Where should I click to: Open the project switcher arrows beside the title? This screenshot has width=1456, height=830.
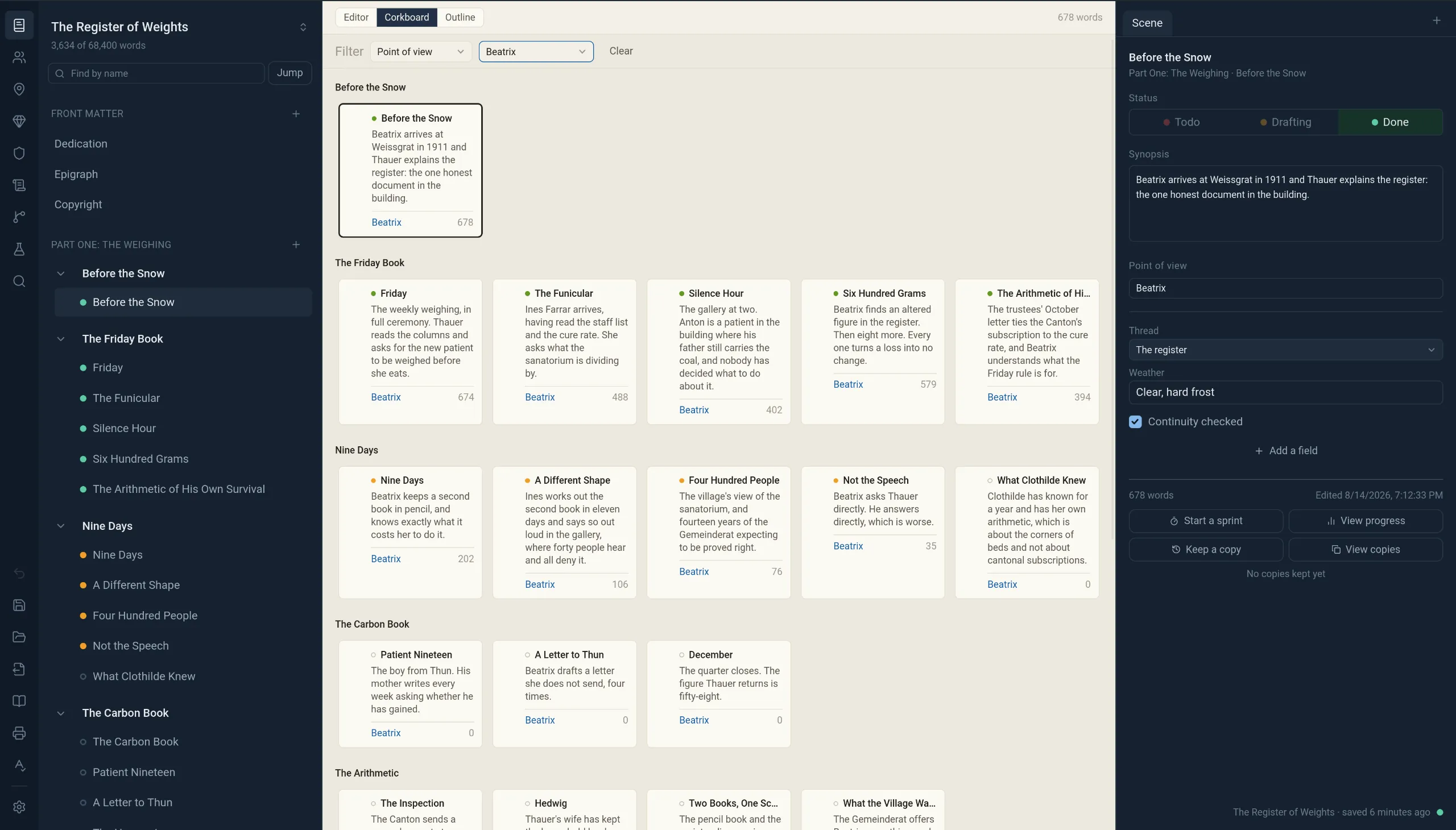[x=303, y=27]
